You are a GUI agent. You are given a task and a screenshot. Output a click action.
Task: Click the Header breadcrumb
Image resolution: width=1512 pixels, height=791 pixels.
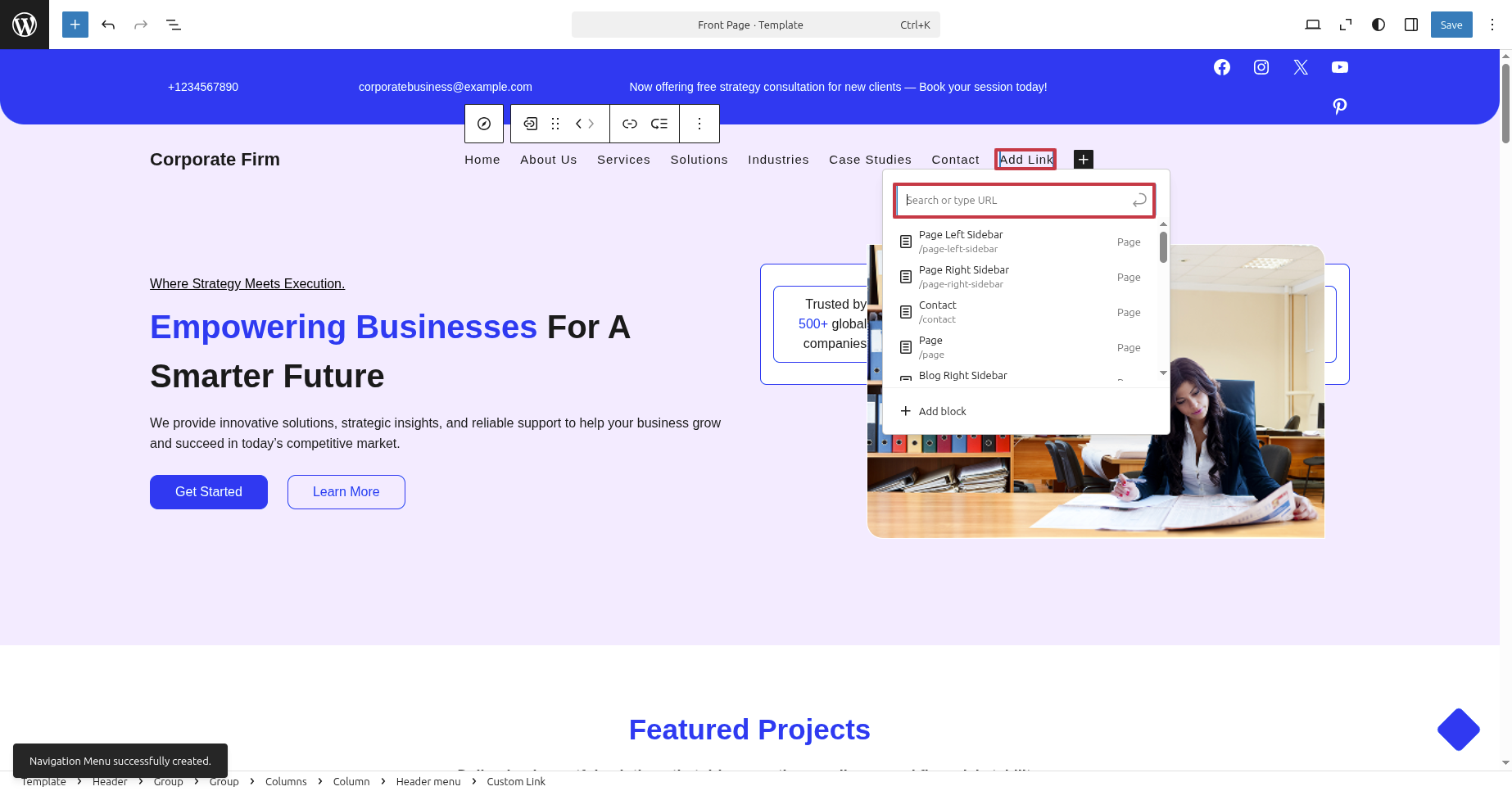(110, 781)
